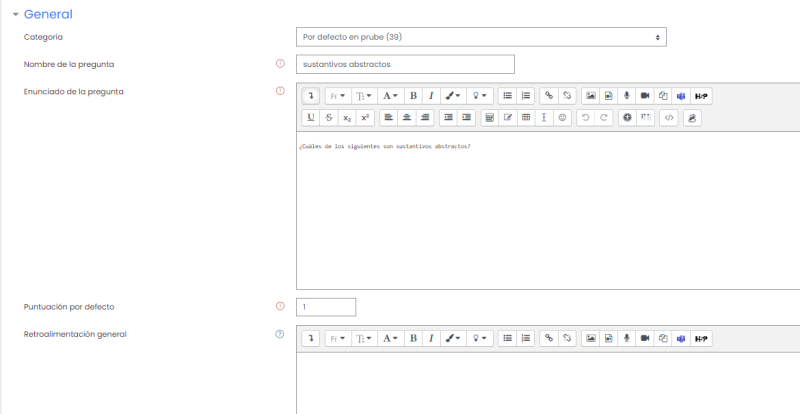The image size is (800, 414).
Task: Apply strikethrough in the question text editor
Action: click(x=328, y=117)
